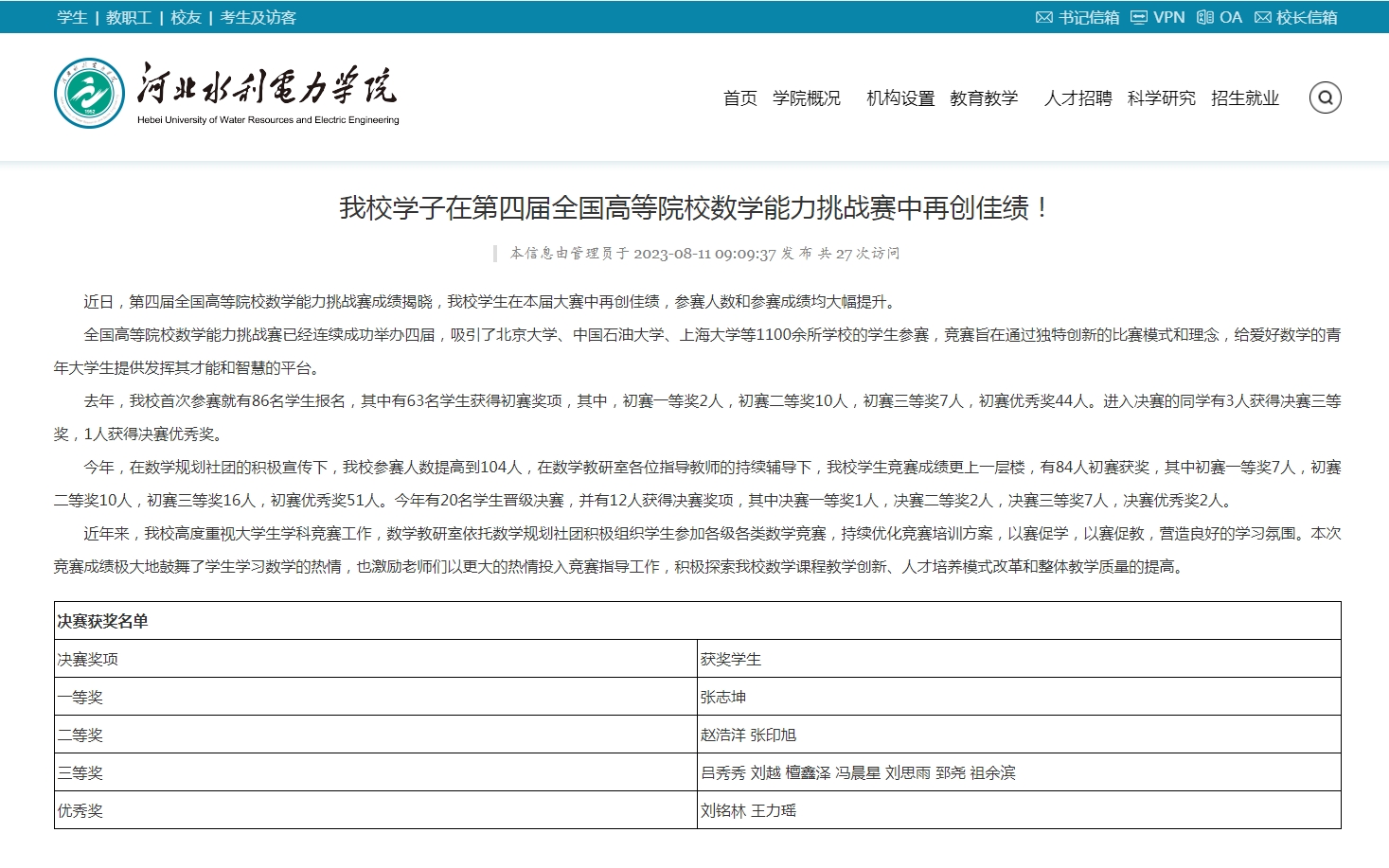This screenshot has height=868, width=1389.
Task: Open VPN via the monitor icon
Action: [x=1139, y=16]
